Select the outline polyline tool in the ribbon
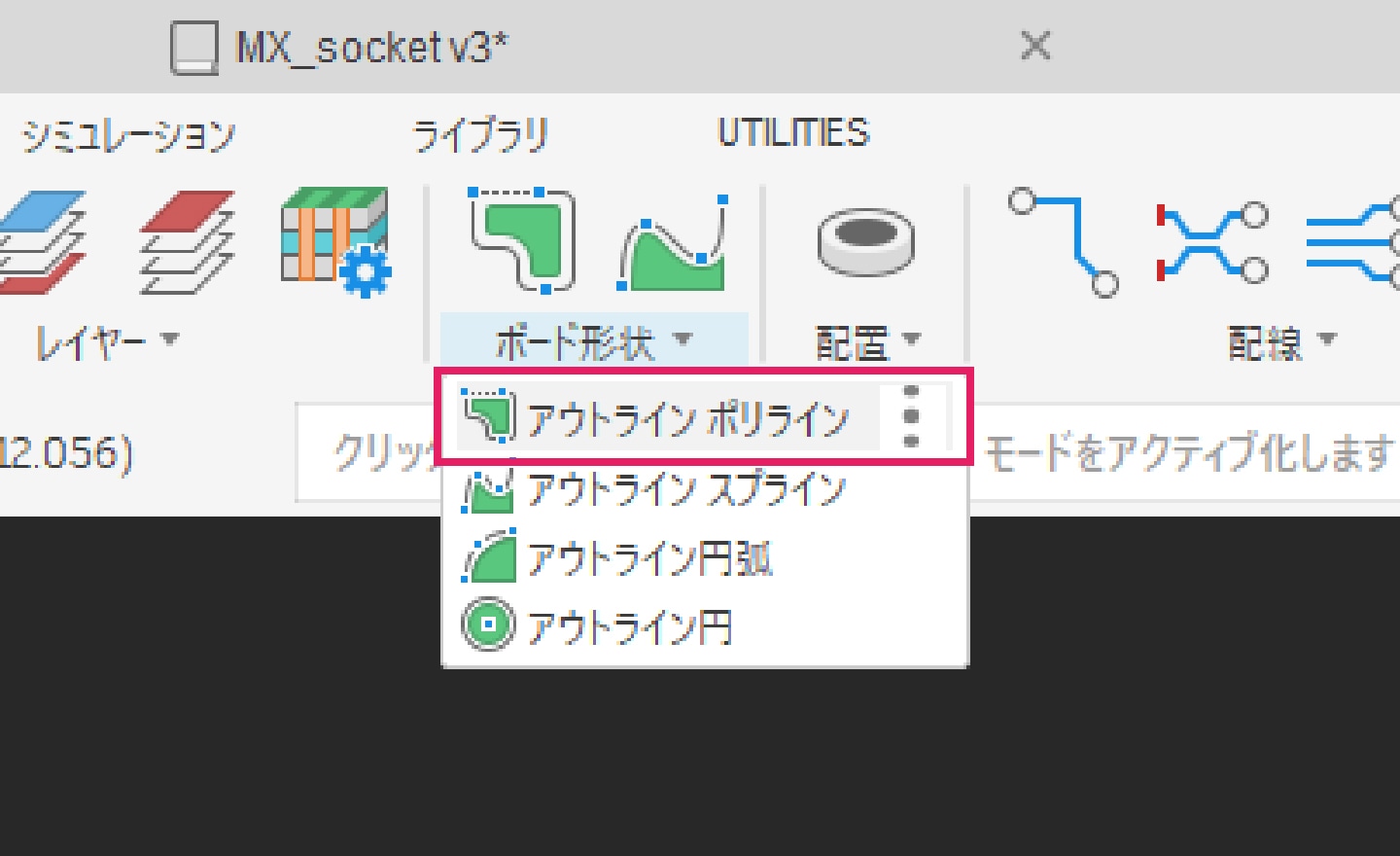The width and height of the screenshot is (1400, 856). (523, 239)
